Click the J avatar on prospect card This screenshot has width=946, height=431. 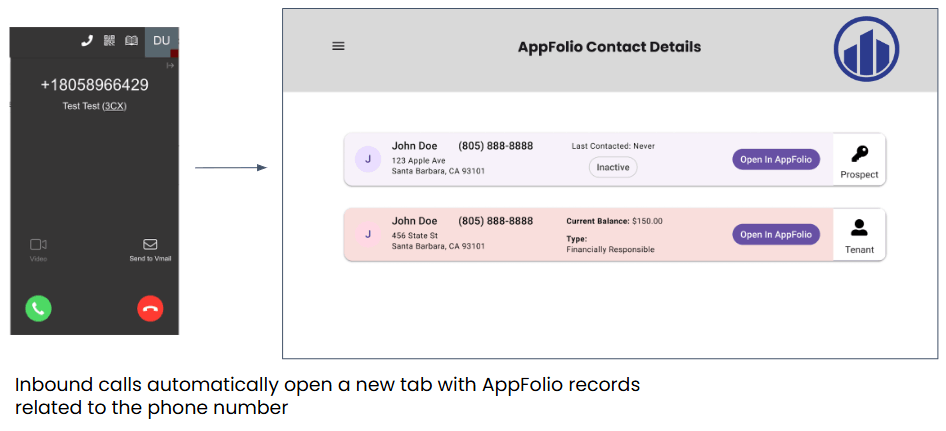pyautogui.click(x=367, y=159)
